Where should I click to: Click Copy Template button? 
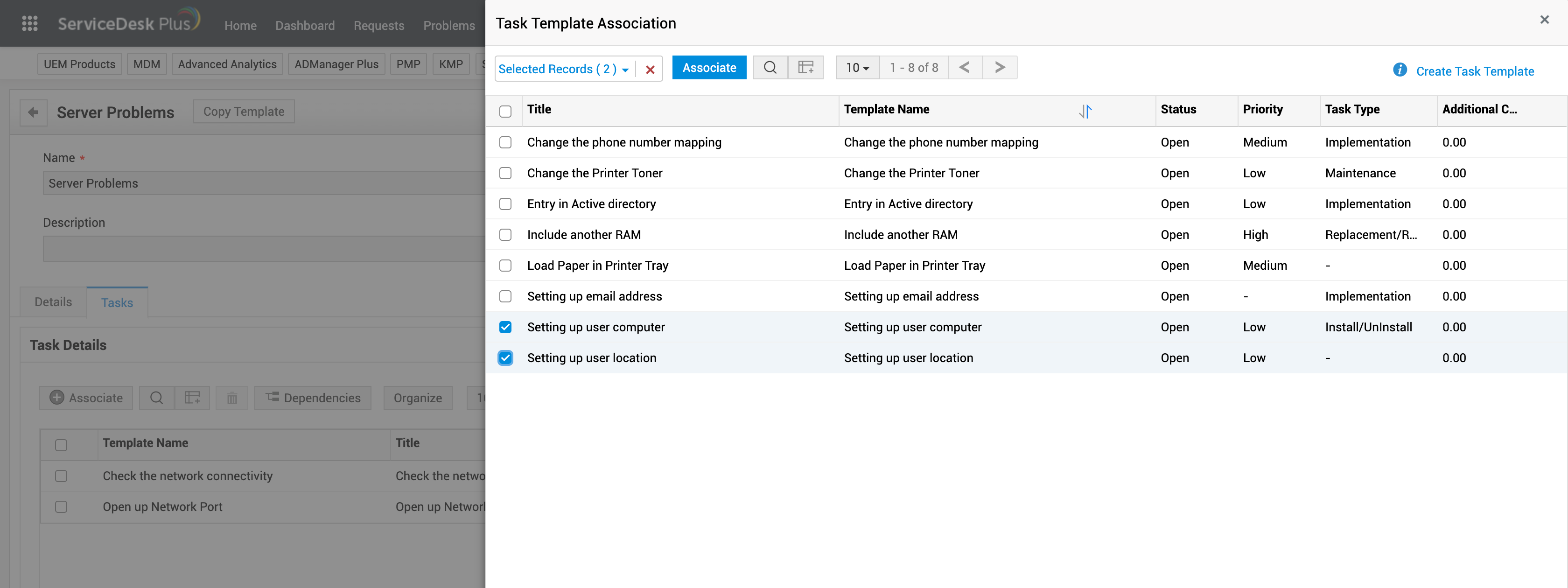(x=244, y=112)
